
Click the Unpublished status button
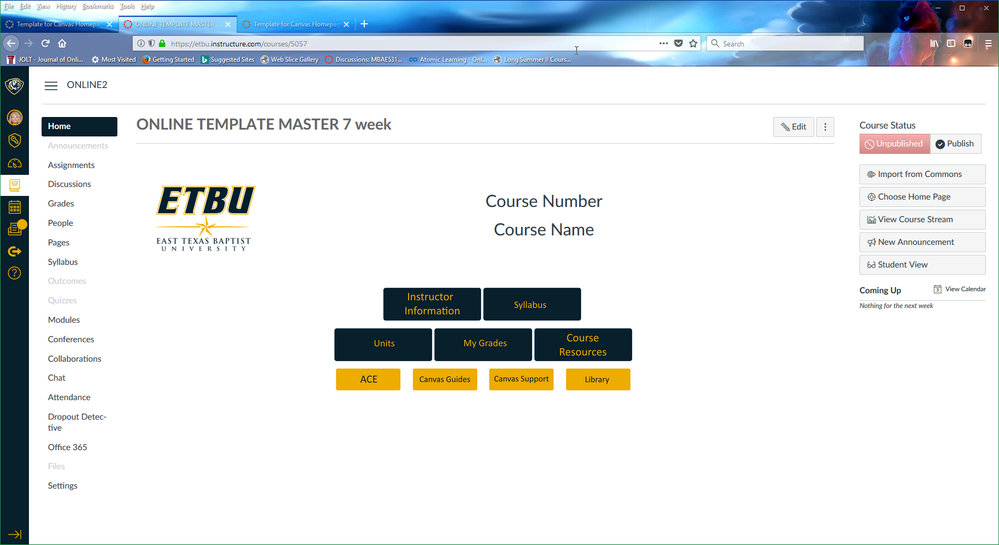pyautogui.click(x=895, y=144)
